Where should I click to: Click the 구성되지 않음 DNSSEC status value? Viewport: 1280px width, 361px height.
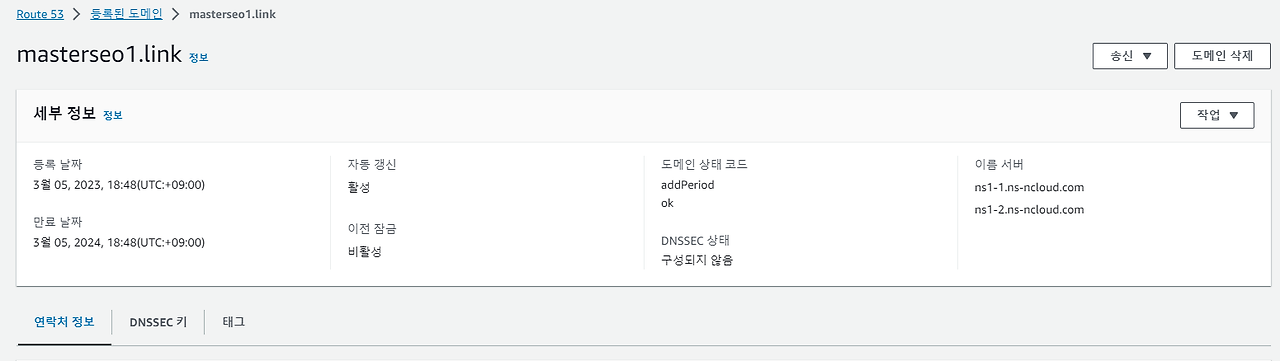coord(697,260)
